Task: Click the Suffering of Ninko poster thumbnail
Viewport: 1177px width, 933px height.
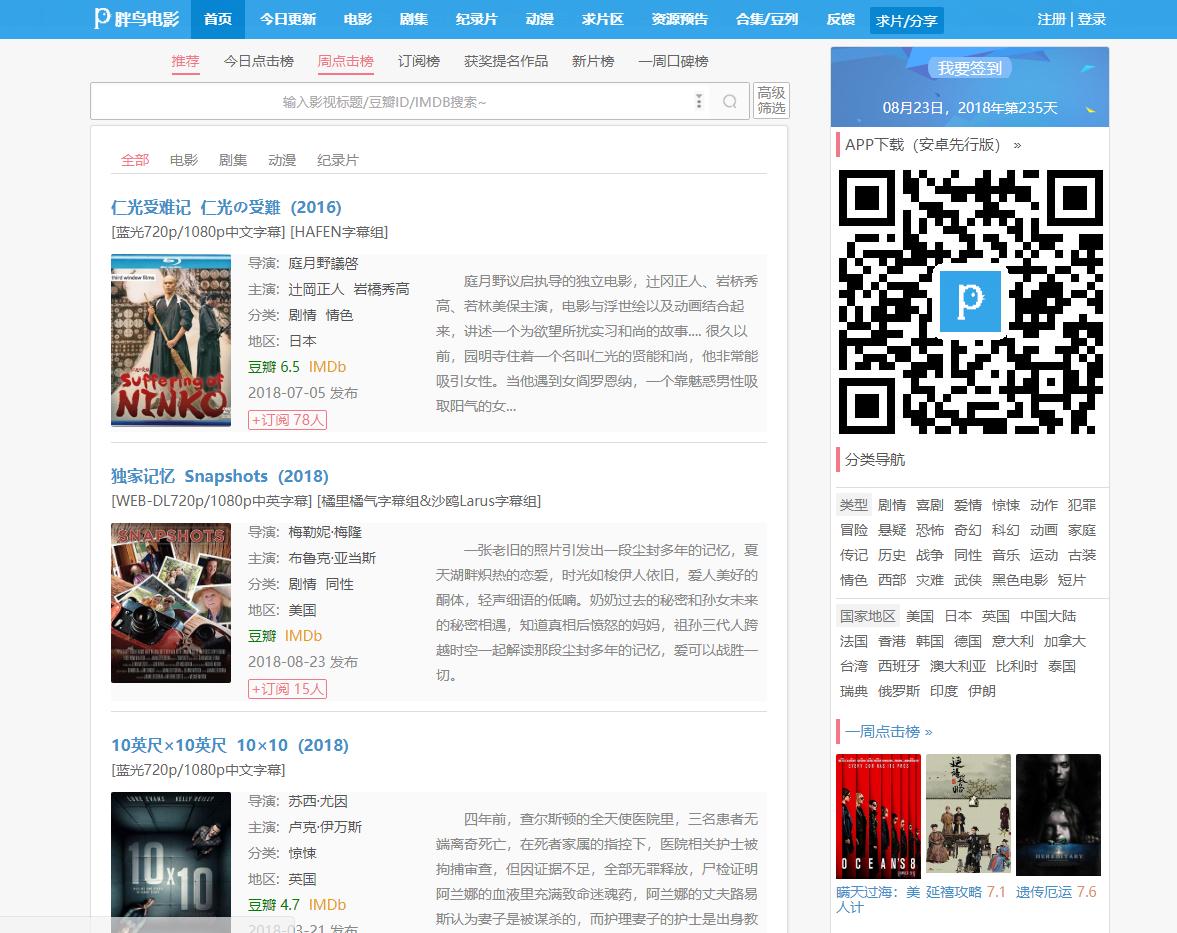Action: tap(171, 340)
